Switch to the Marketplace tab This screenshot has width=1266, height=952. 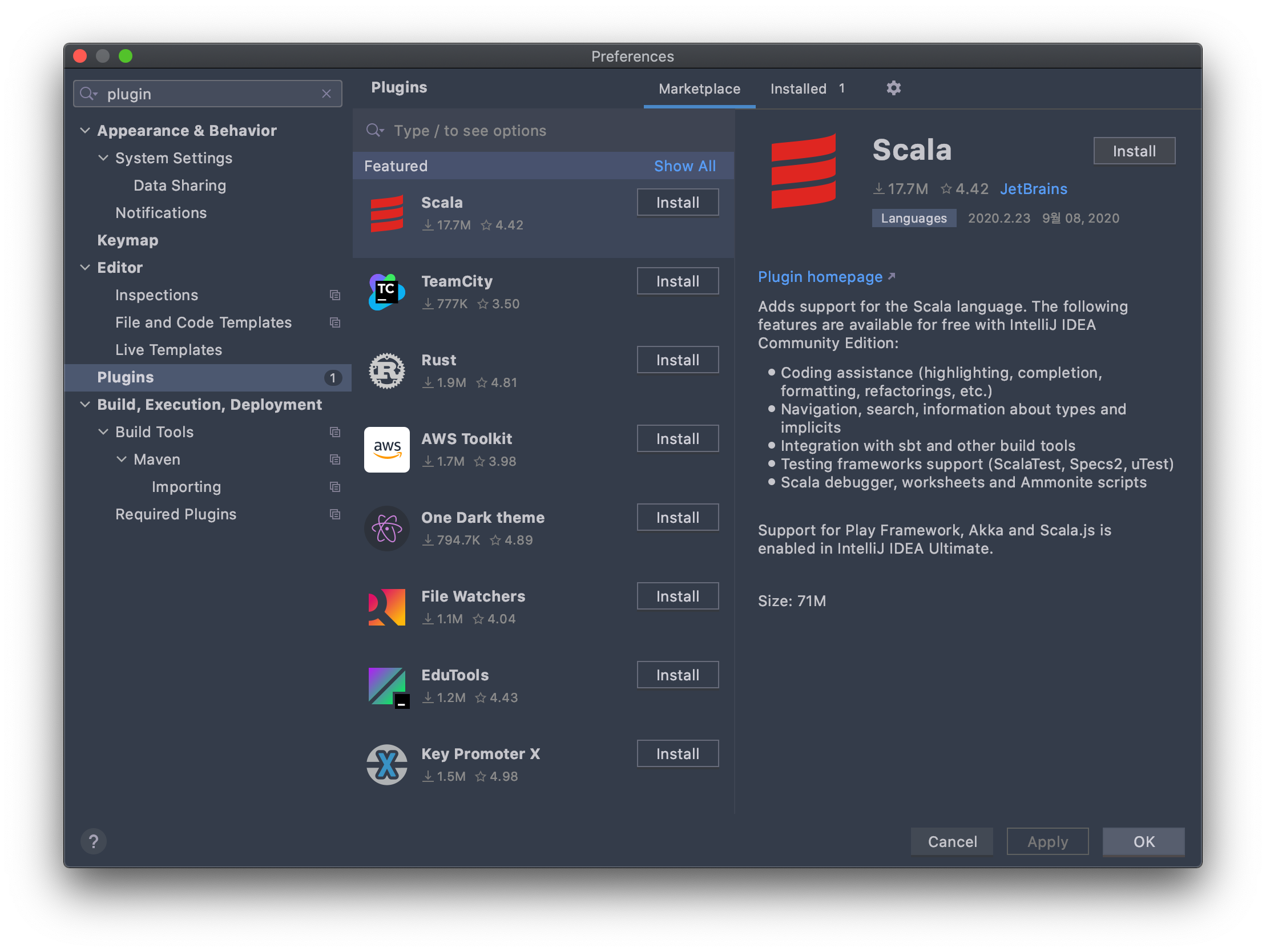tap(699, 88)
